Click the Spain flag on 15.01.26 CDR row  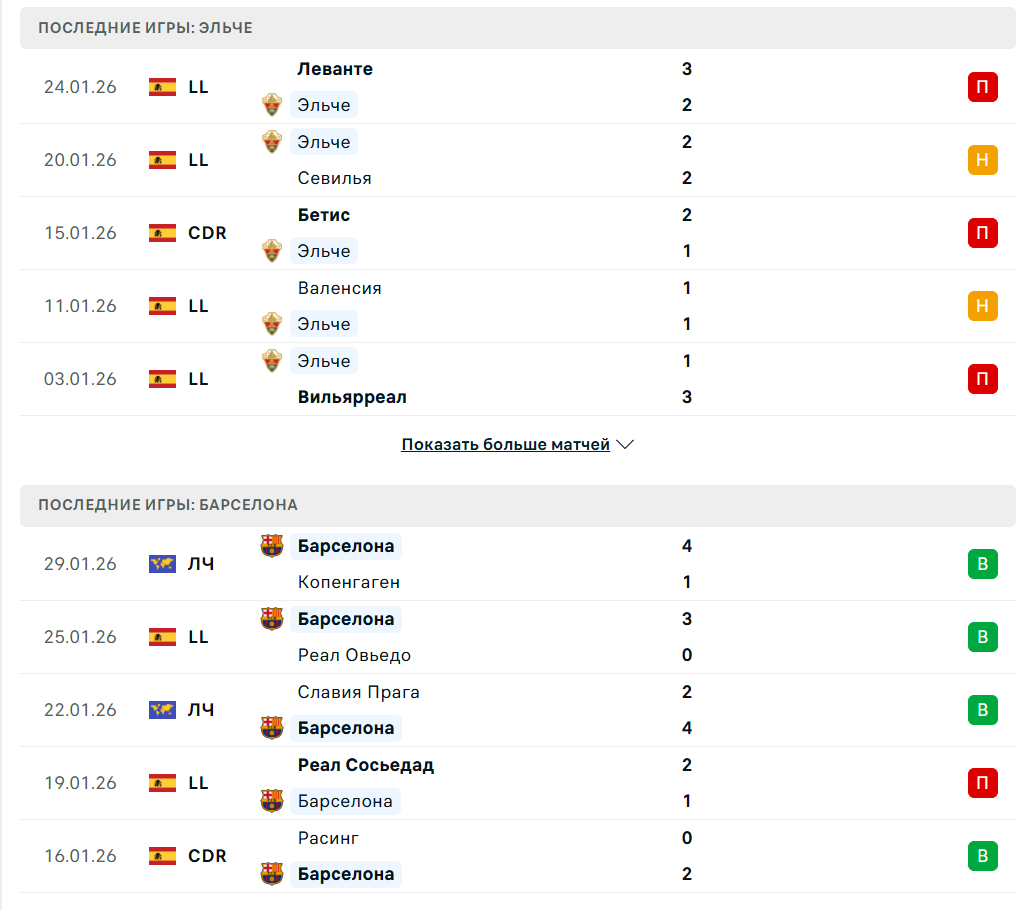coord(162,233)
